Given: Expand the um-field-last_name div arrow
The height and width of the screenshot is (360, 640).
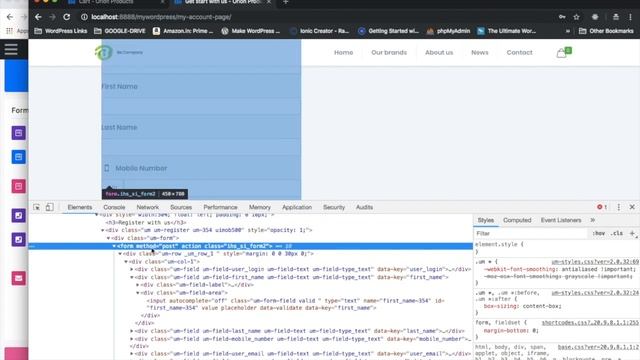Looking at the screenshot, I should pos(132,331).
